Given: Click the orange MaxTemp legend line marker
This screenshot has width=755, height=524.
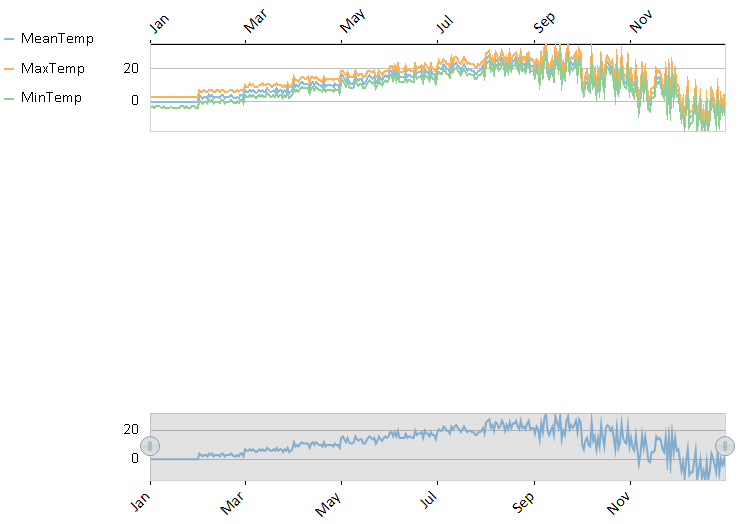Looking at the screenshot, I should [x=10, y=69].
